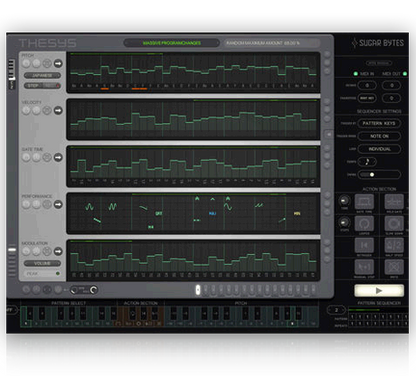The image size is (416, 376).
Task: Click the third round button under Performance
Action: coord(47,204)
